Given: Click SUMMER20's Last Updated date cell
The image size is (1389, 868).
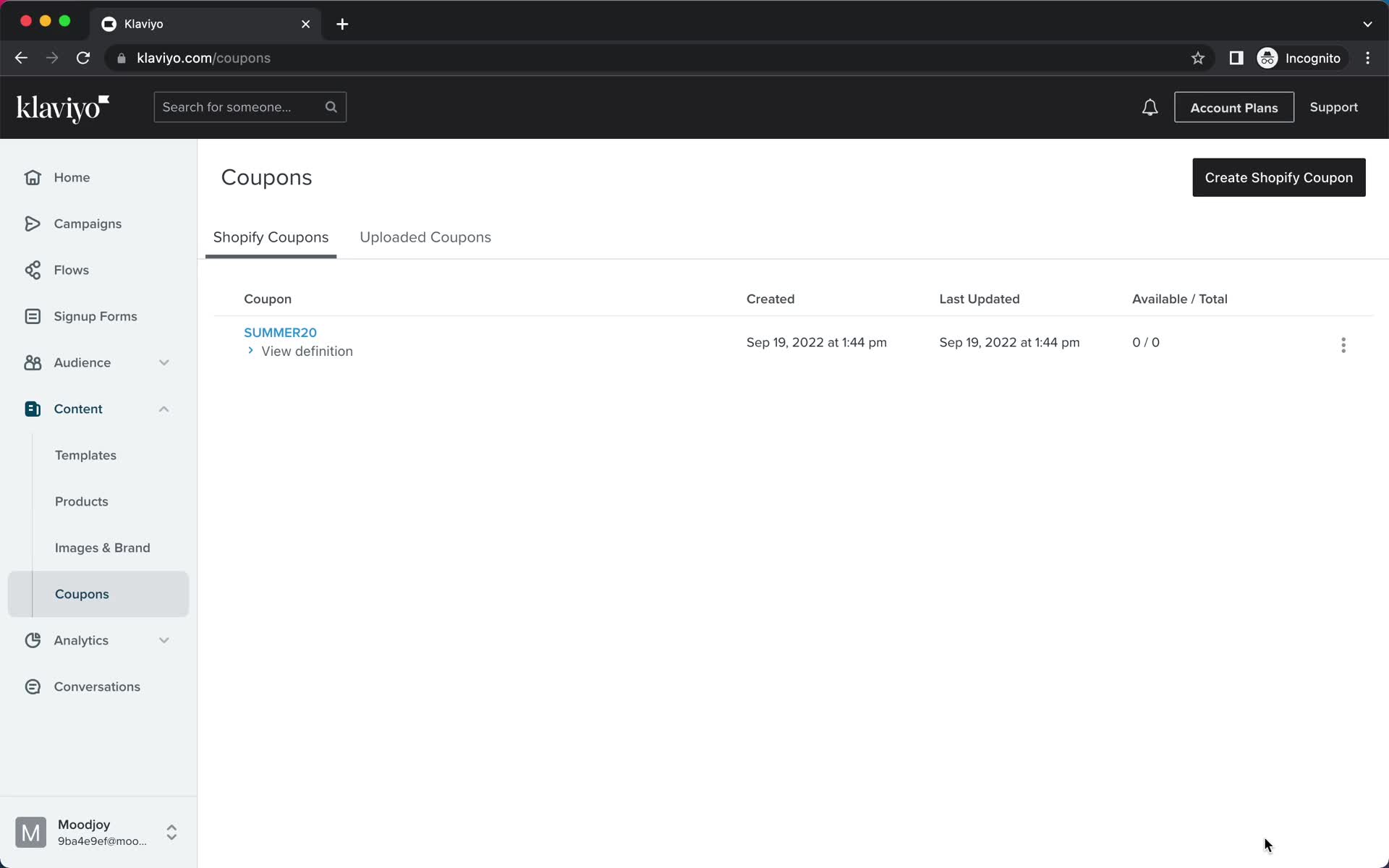Looking at the screenshot, I should tap(1009, 342).
